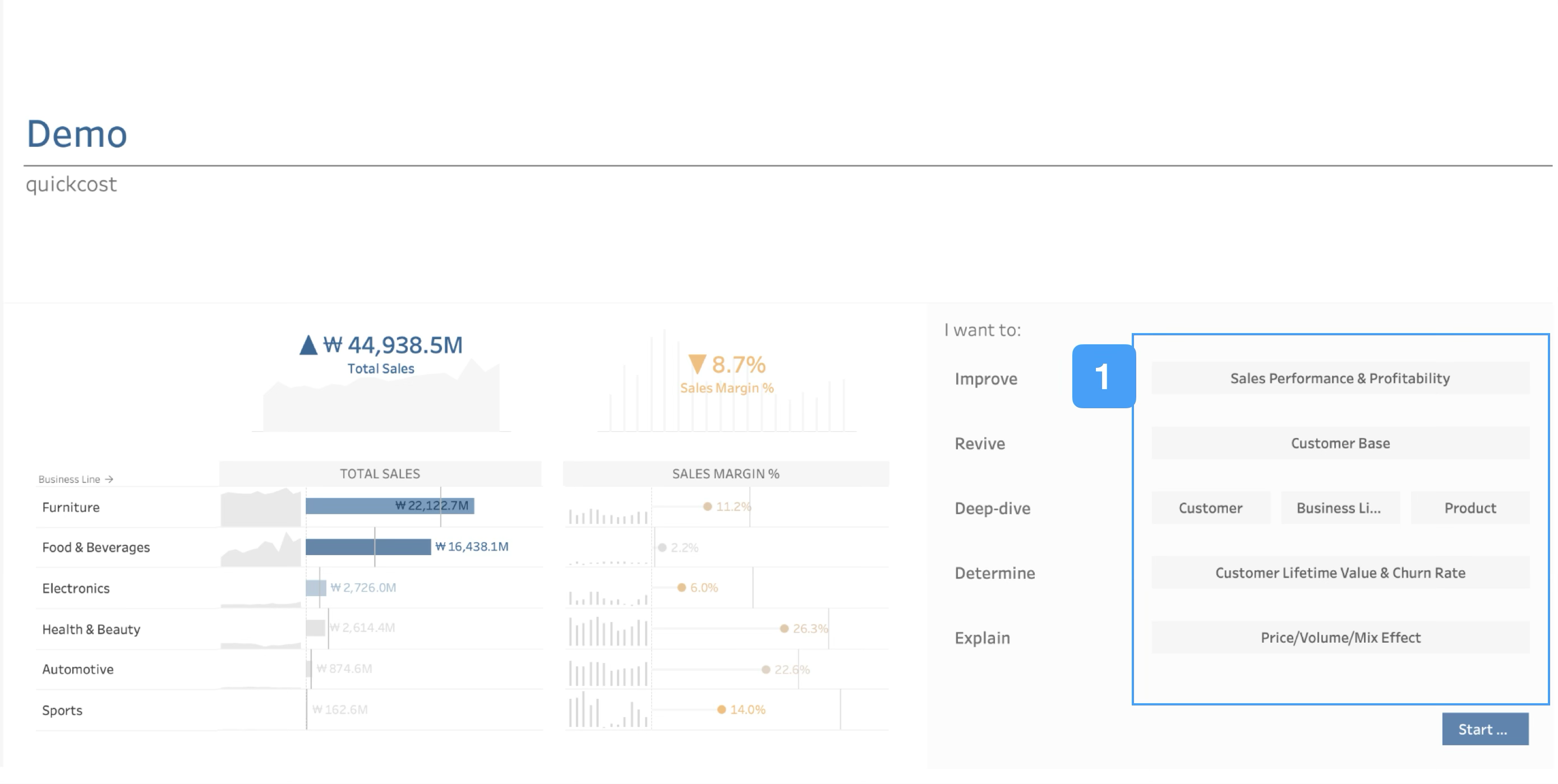Select Sales Performance & Profitability option
Viewport: 1558px width, 784px height.
(1340, 379)
